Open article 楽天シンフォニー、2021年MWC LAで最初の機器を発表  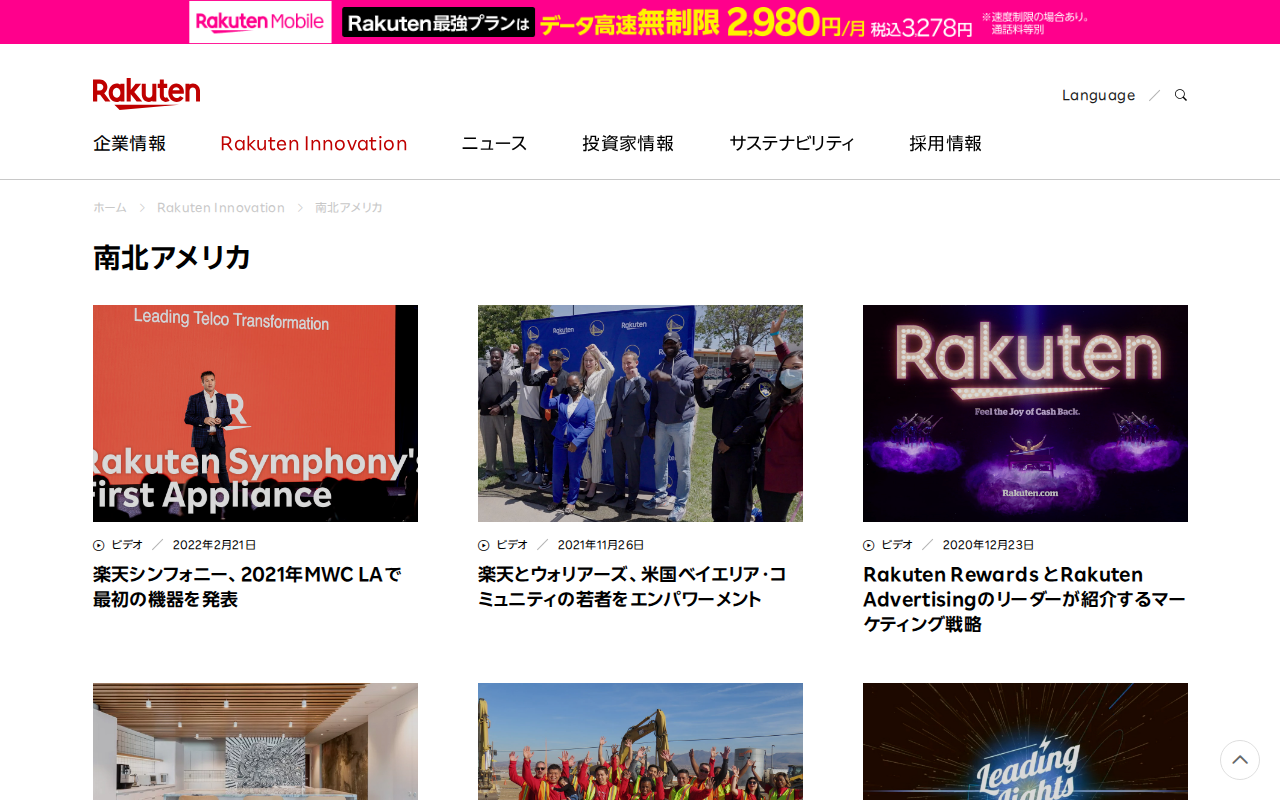click(247, 587)
